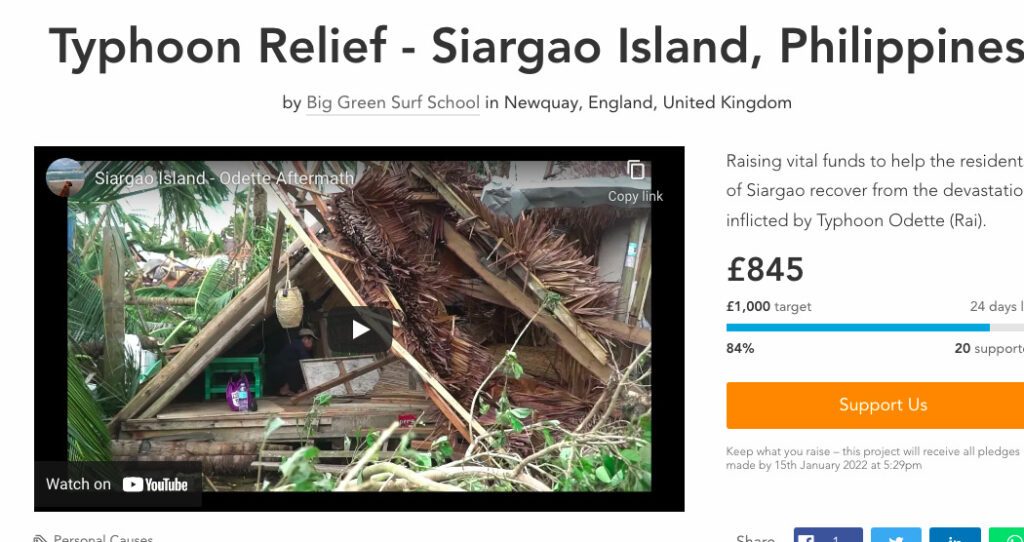Click the Typhoon Relief page heading
The width and height of the screenshot is (1024, 542).
536,48
